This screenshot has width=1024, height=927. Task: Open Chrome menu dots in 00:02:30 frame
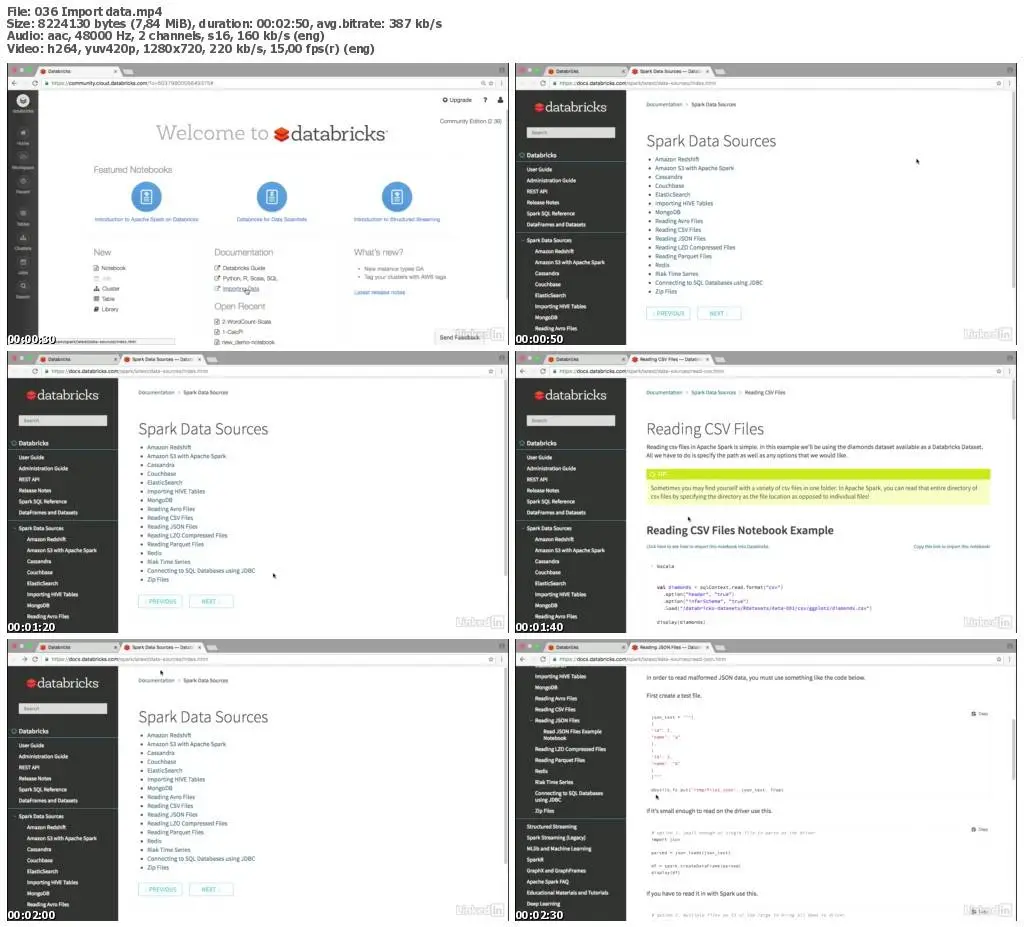[x=1009, y=659]
